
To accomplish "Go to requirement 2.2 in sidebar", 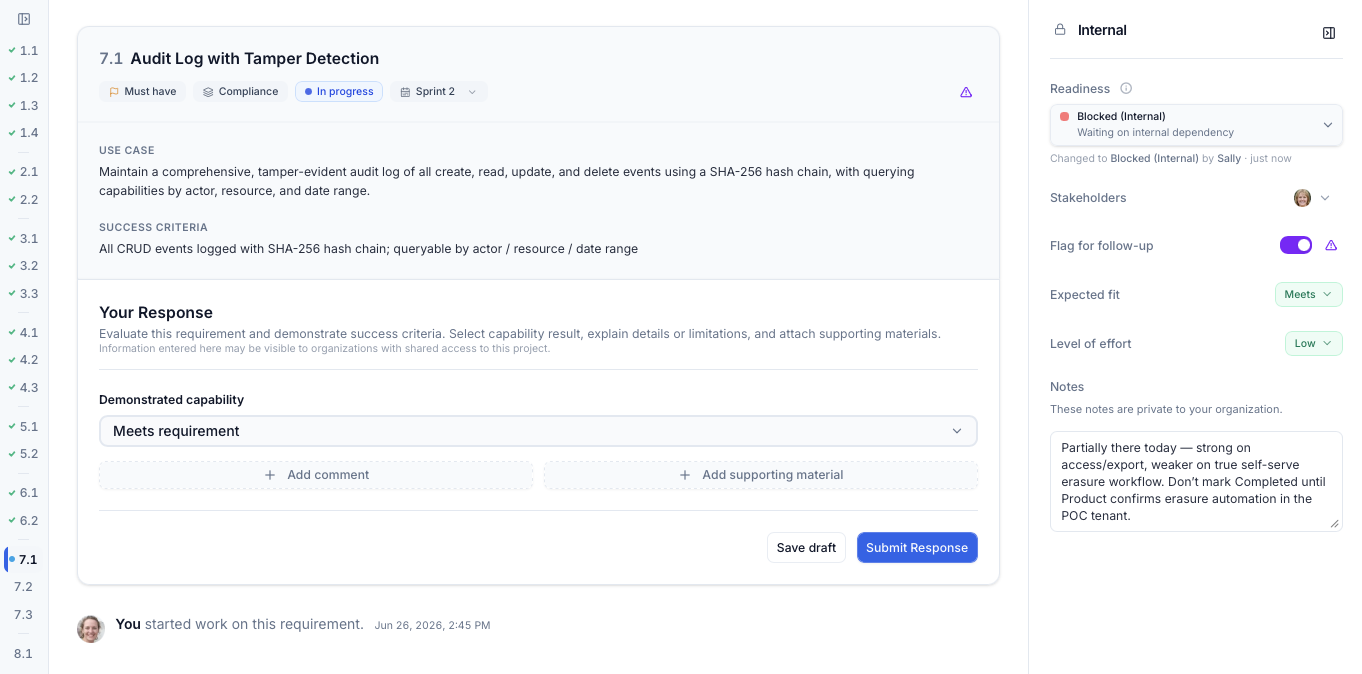I will point(23,200).
